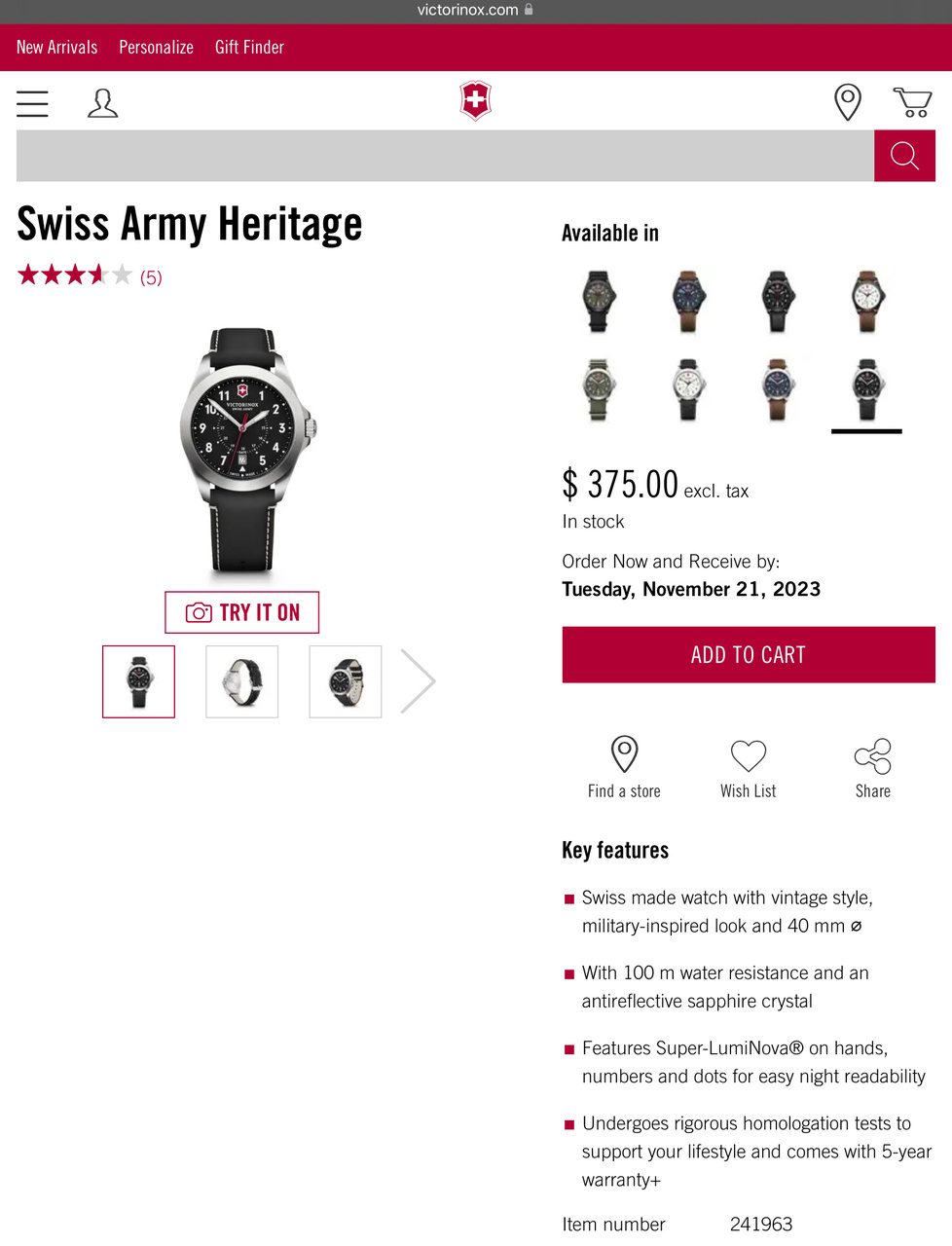Add the watch to cart
The height and width of the screenshot is (1246, 952).
749,655
